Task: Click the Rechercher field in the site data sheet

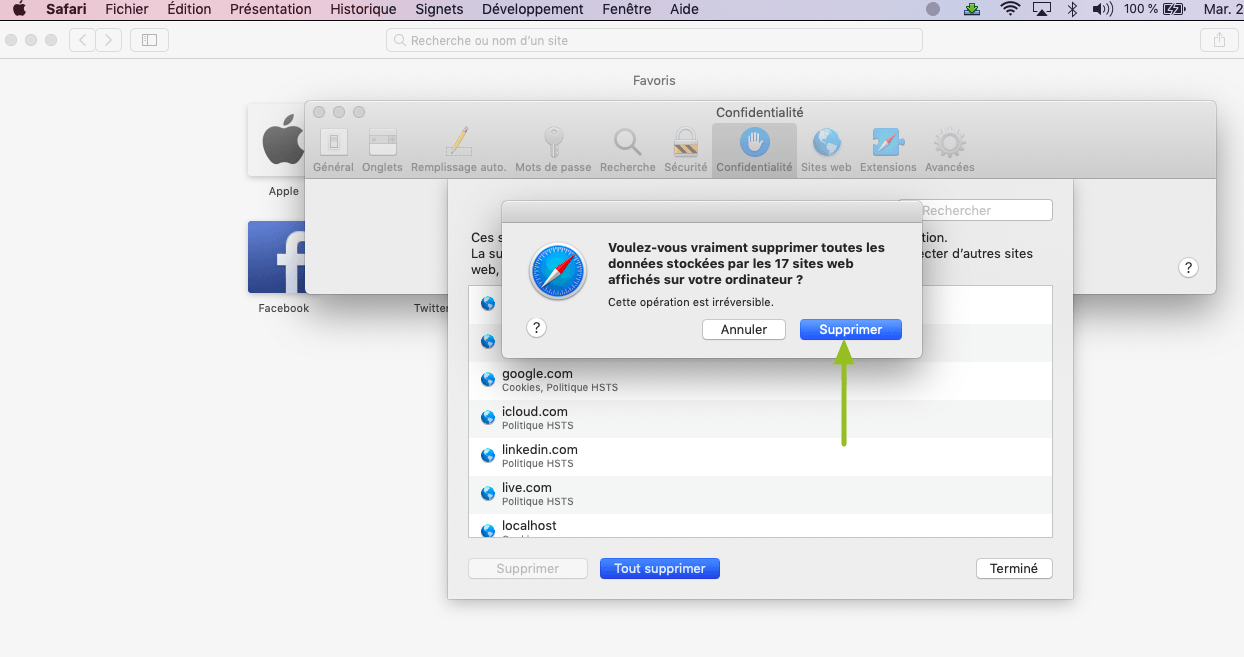Action: [975, 210]
